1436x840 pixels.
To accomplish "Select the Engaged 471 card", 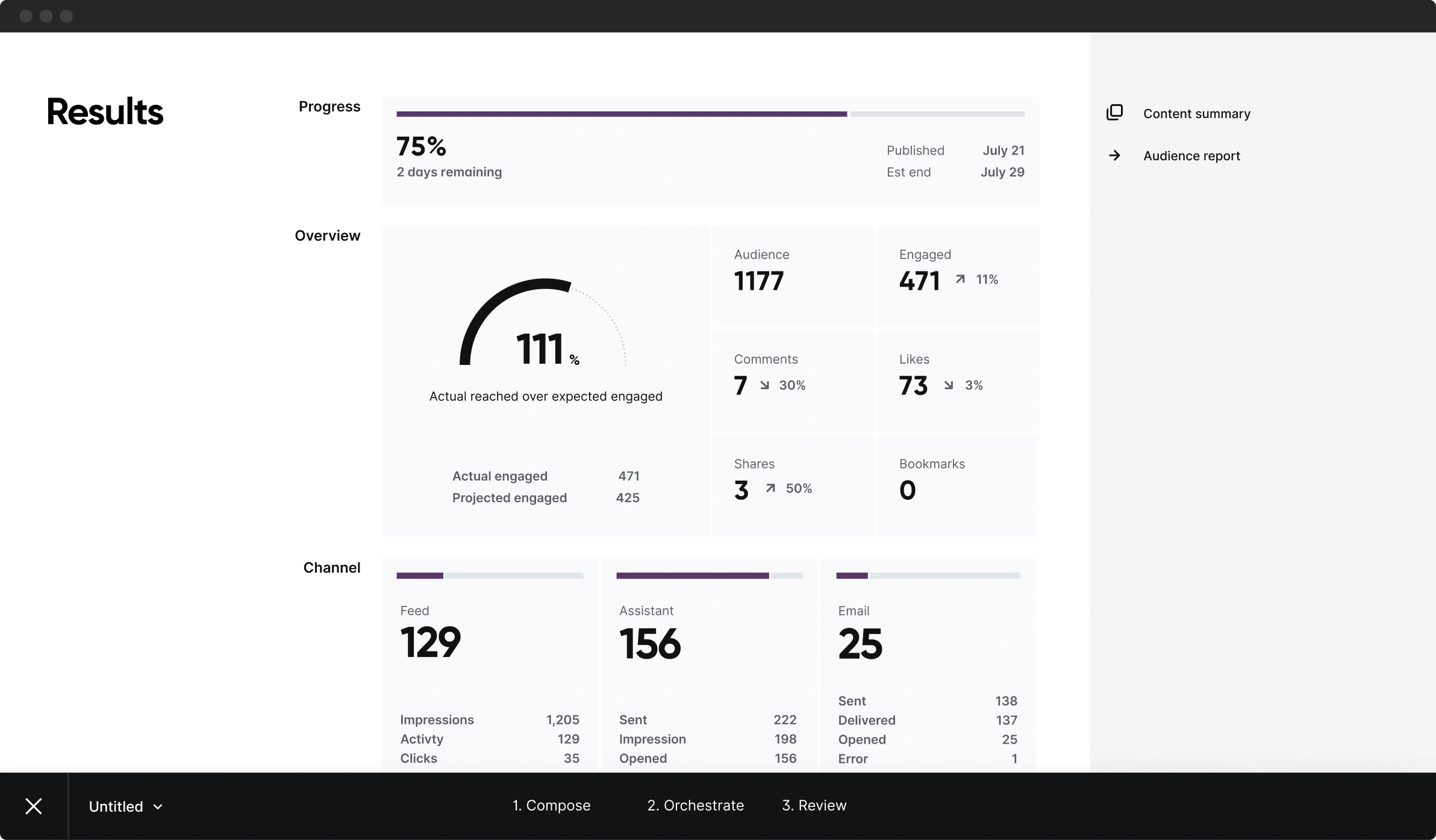I will 958,276.
